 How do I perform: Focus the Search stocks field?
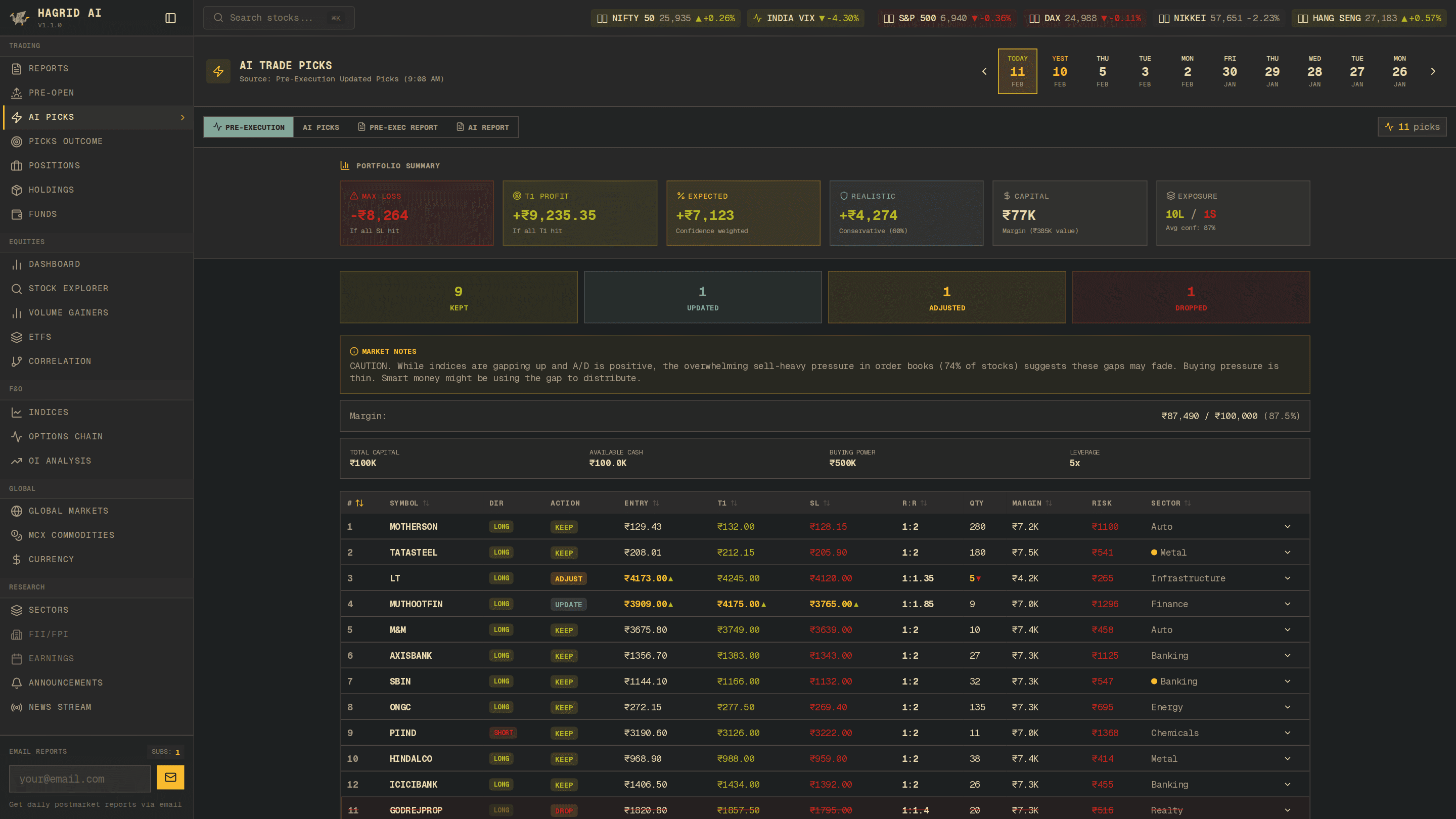pyautogui.click(x=271, y=18)
